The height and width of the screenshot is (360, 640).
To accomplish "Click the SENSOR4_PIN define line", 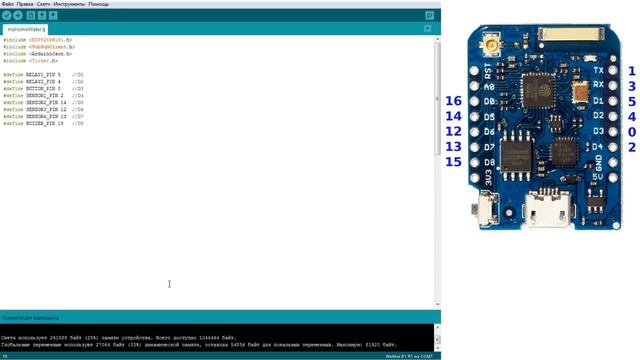I will 43,116.
